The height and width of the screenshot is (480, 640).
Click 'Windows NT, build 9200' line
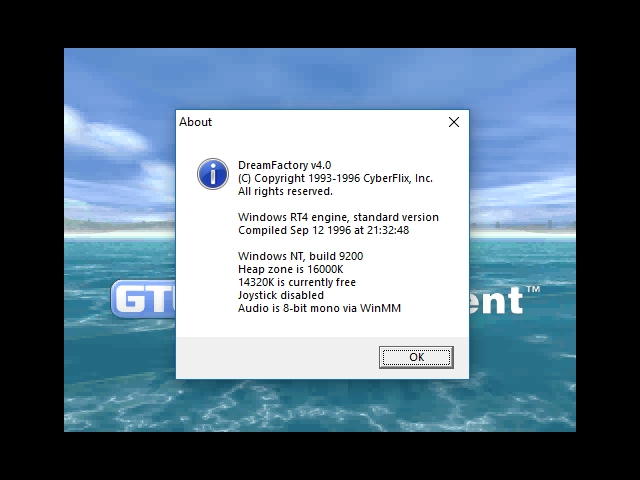[x=300, y=256]
